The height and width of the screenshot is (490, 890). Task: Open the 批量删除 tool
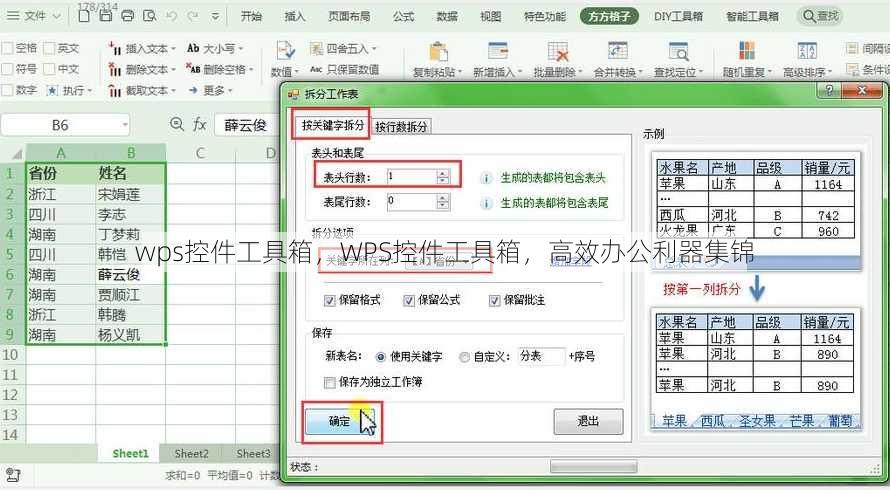pos(558,59)
